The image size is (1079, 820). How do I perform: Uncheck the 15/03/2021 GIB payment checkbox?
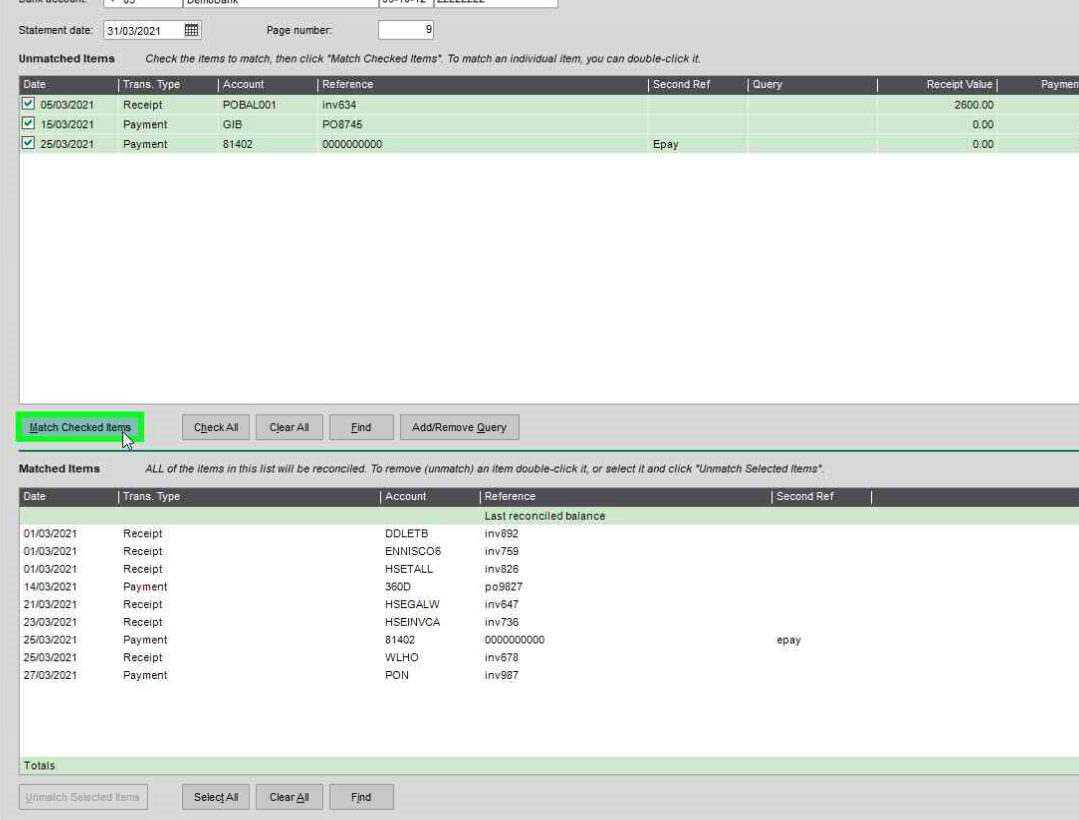point(28,124)
